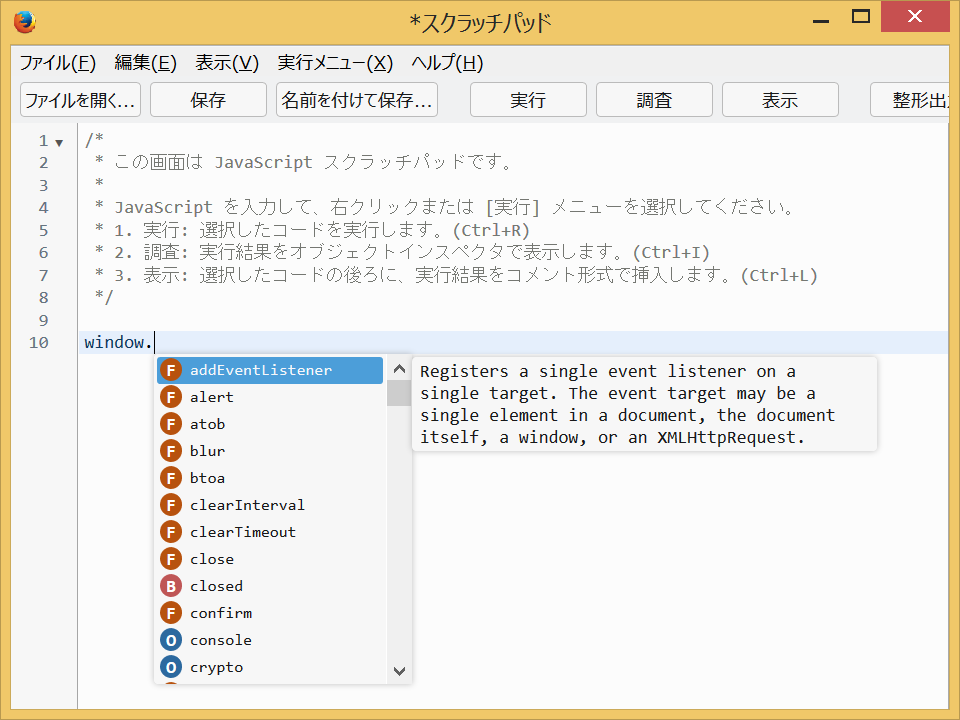Click the comment line mentioning Ctrl+L
Screen dimensions: 960x720
(456, 276)
